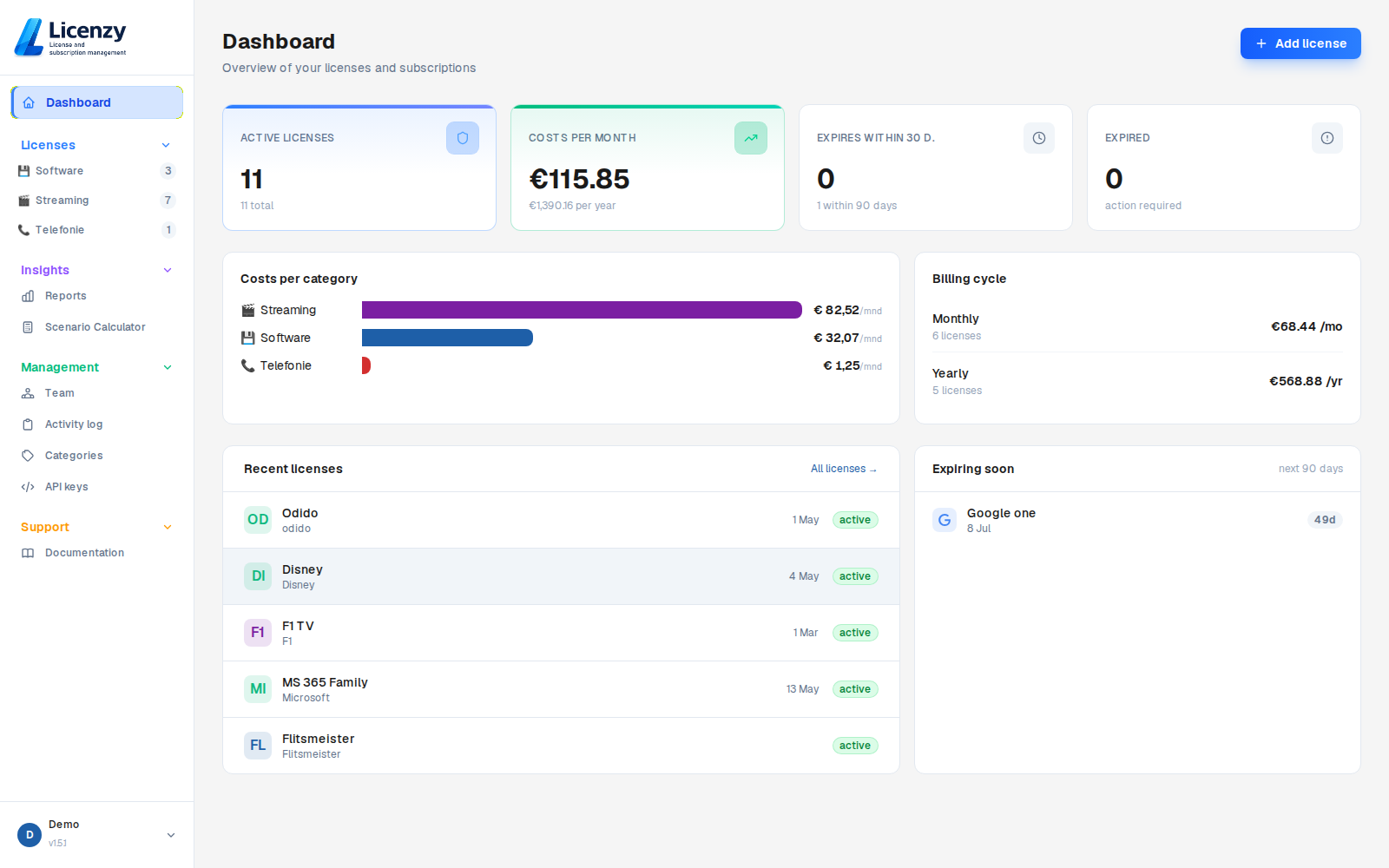Open Documentation page
The width and height of the screenshot is (1389, 868).
click(97, 553)
